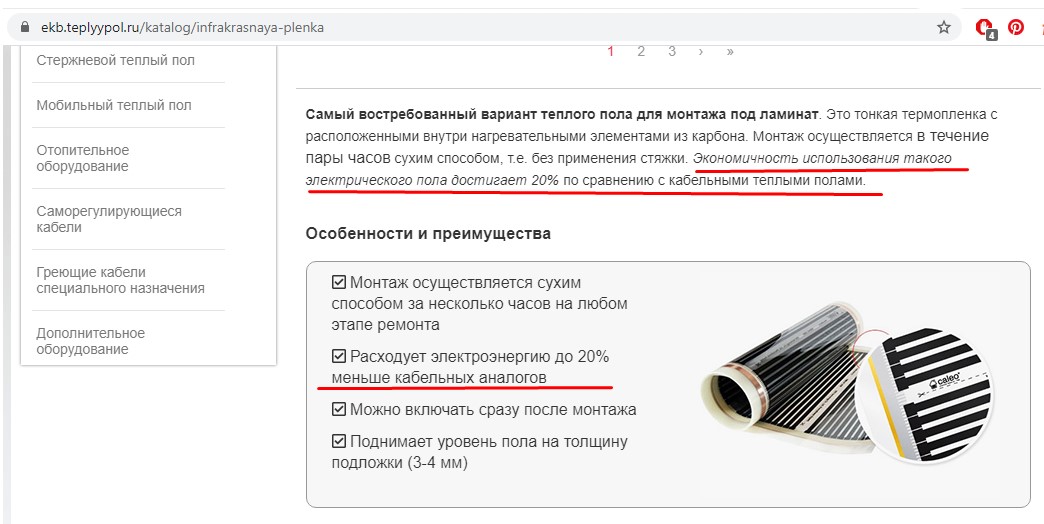Click the address bar URL field
The image size is (1044, 524).
click(485, 27)
